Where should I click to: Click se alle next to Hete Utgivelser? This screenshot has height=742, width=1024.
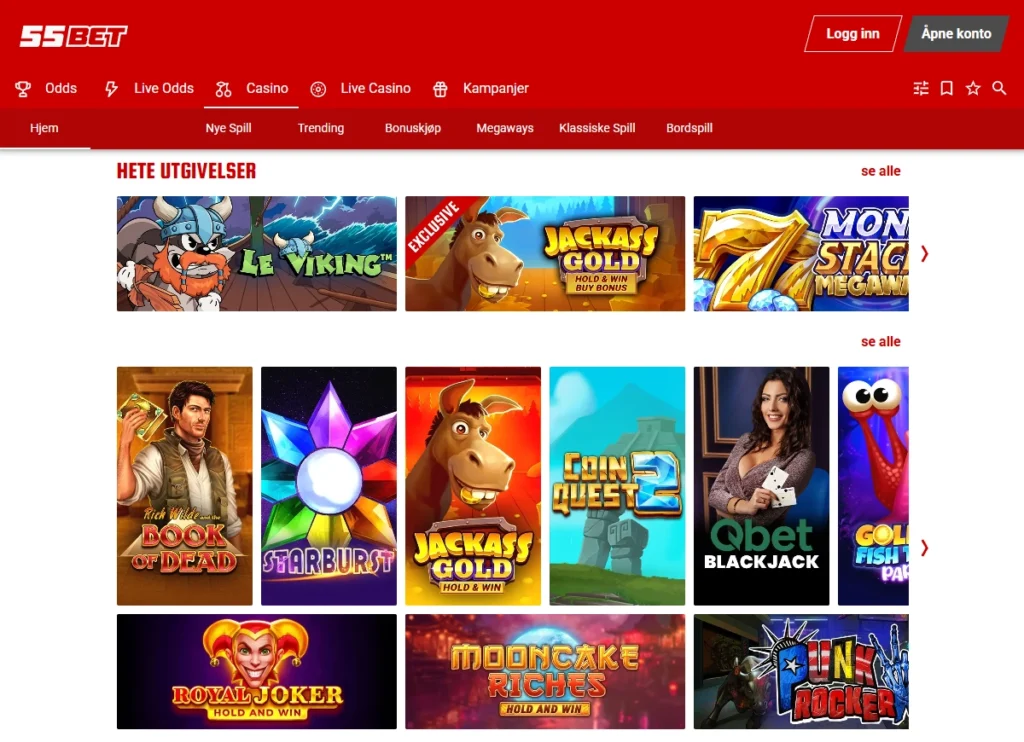coord(880,171)
